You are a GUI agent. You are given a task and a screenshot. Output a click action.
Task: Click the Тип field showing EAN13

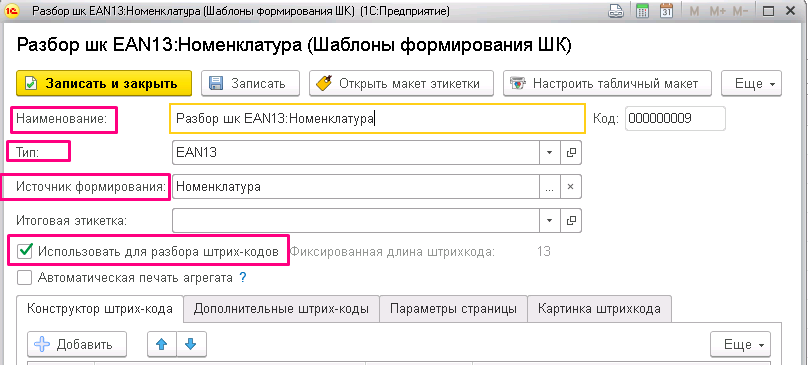pos(356,153)
